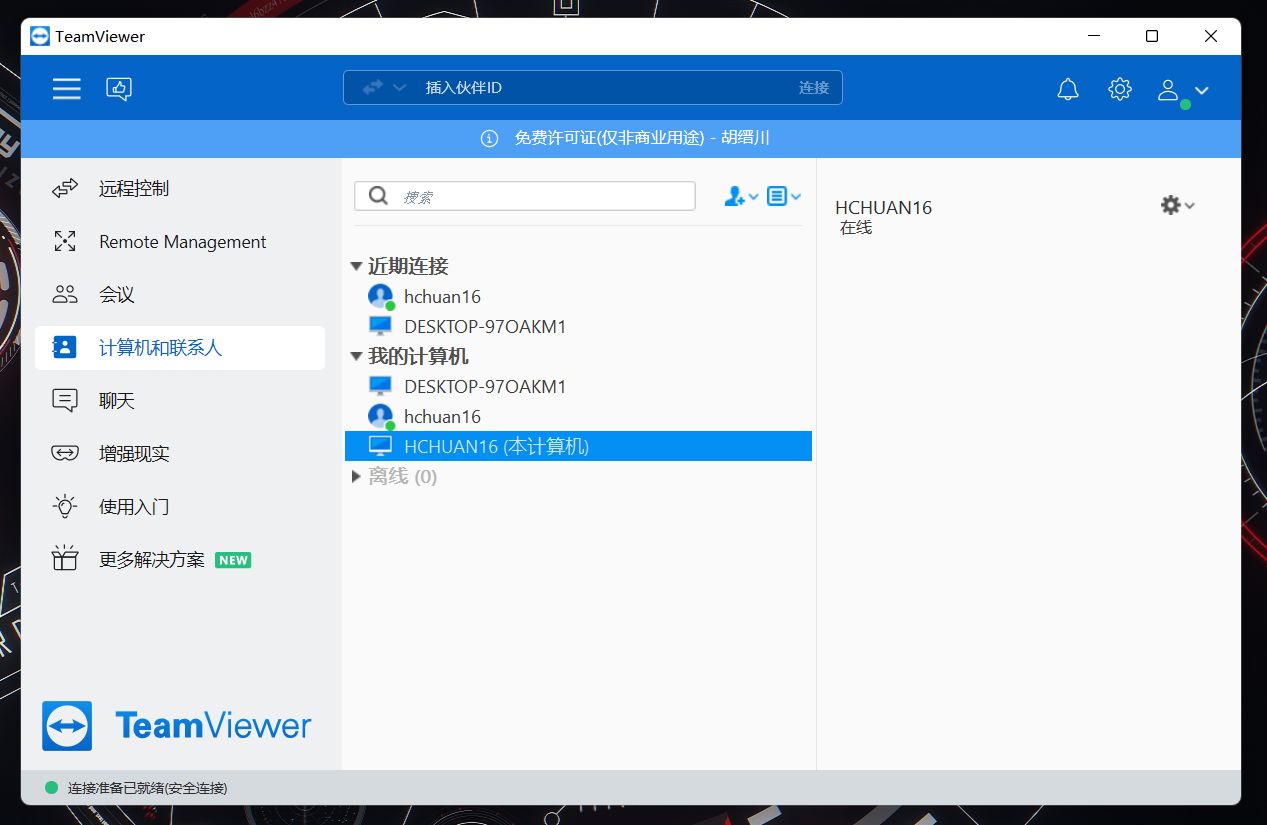Select hchuan16 under 我的计算机
The image size is (1267, 825).
point(578,417)
